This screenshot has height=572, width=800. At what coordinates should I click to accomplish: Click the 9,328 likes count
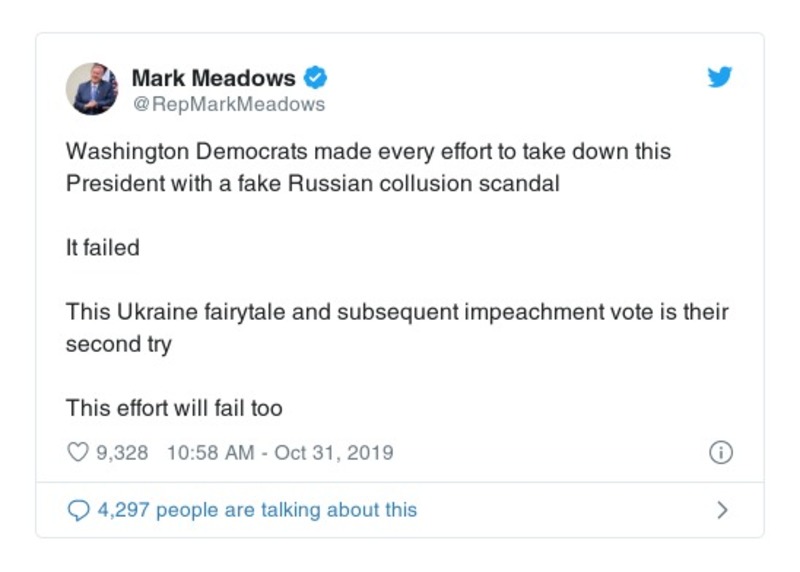tap(122, 452)
